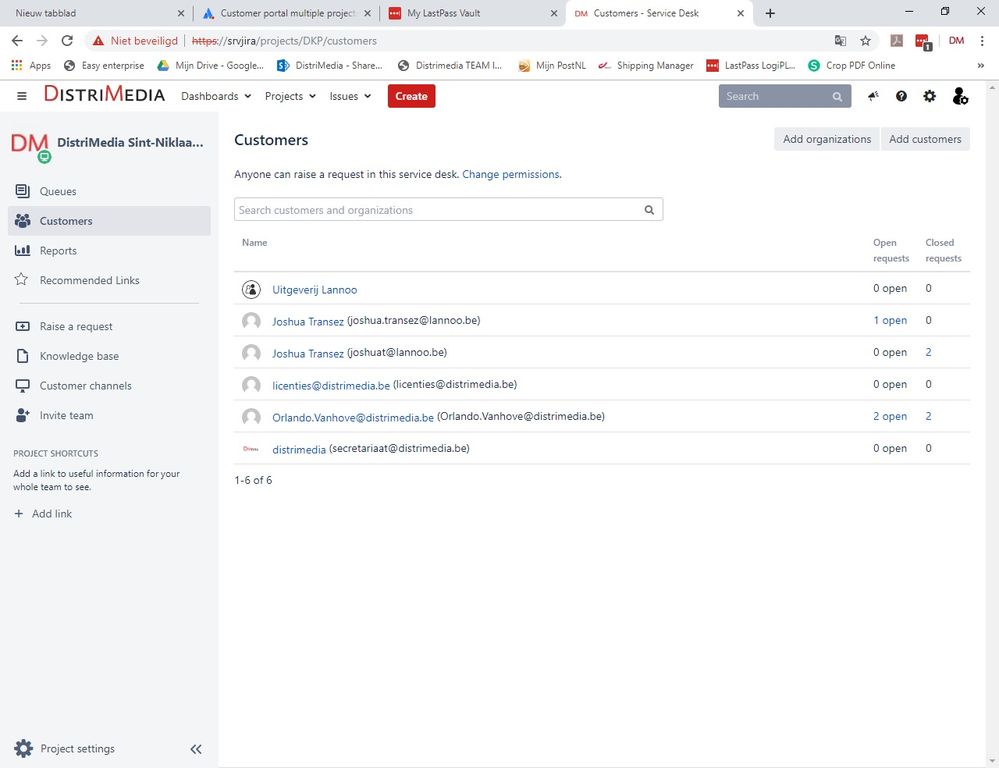Open the sidebar hamburger menu icon
999x768 pixels.
pyautogui.click(x=22, y=96)
